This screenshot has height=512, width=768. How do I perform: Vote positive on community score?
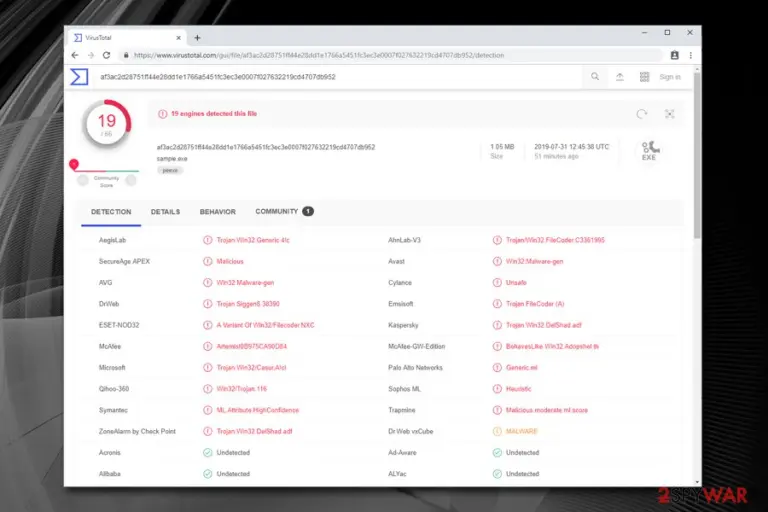(x=131, y=181)
